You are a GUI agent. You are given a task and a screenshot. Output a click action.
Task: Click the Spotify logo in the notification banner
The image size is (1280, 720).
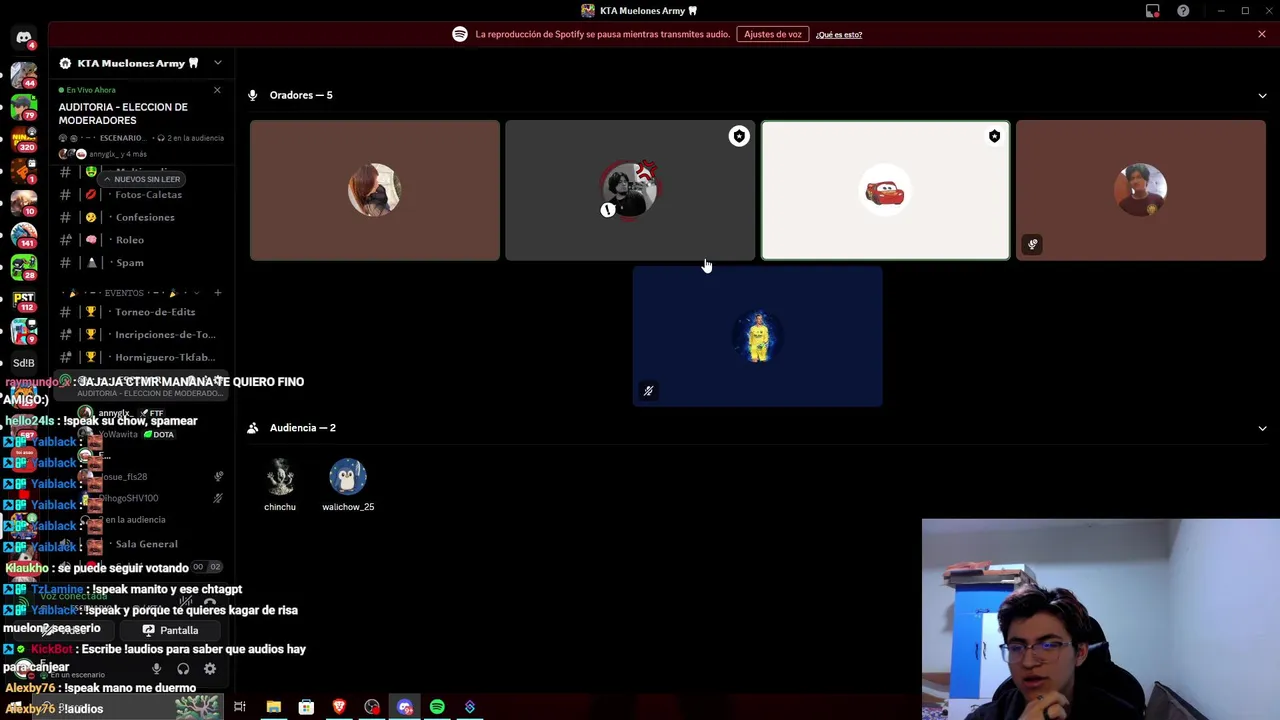460,34
